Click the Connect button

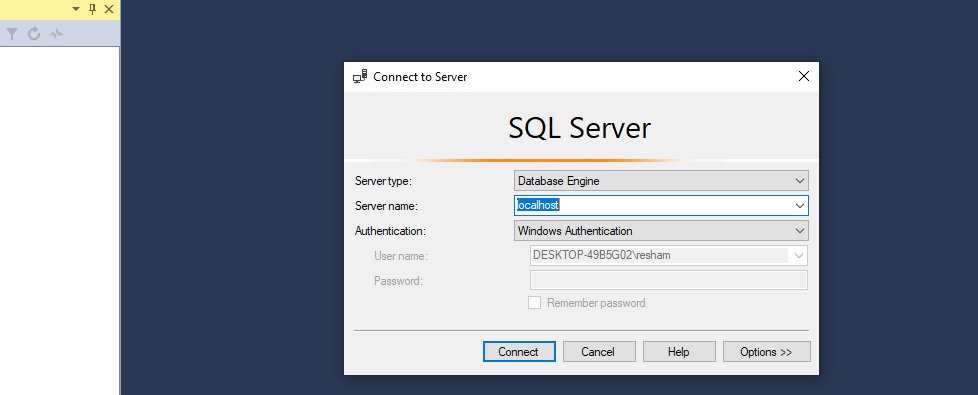click(x=519, y=351)
